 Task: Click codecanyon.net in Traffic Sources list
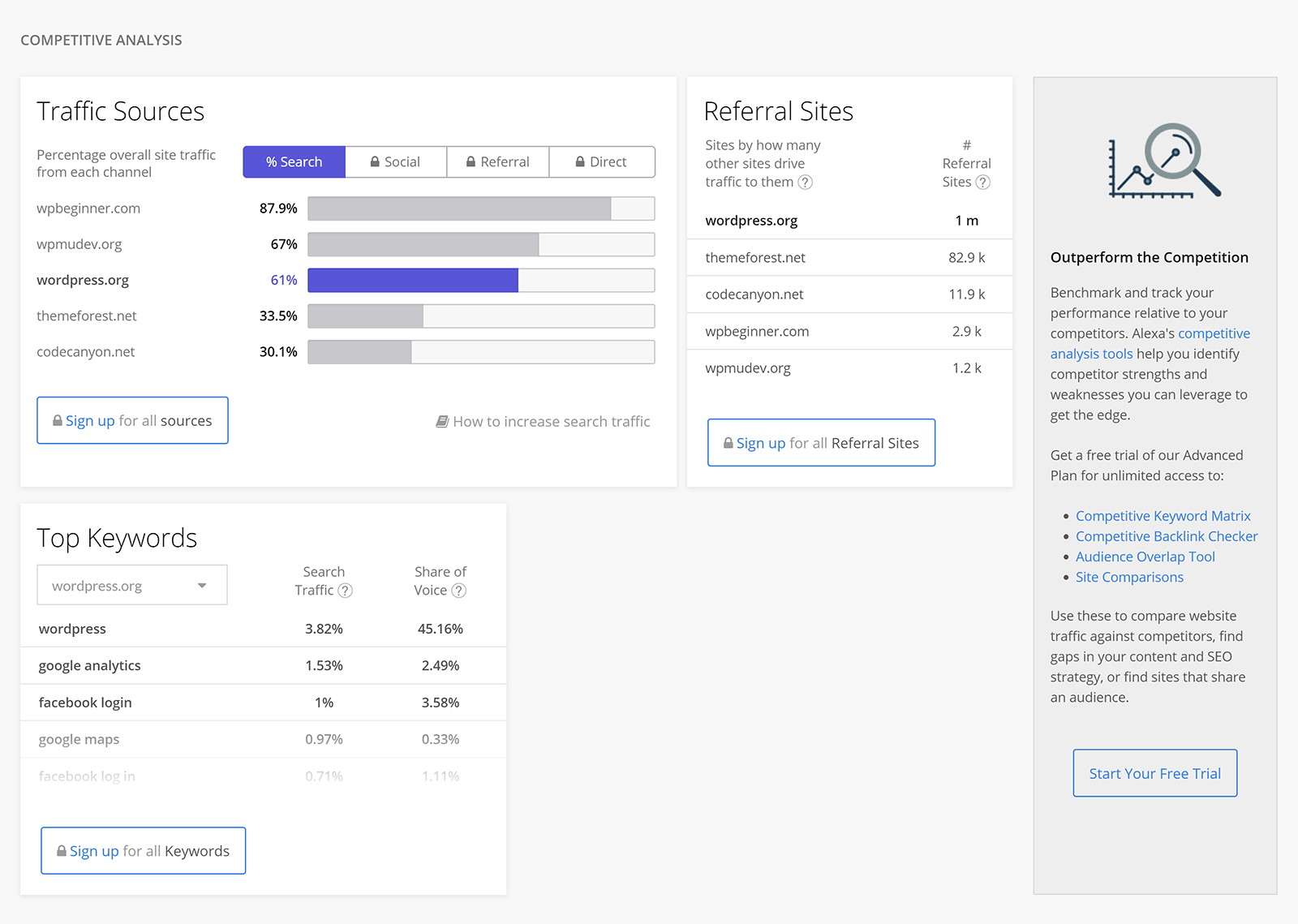point(86,352)
